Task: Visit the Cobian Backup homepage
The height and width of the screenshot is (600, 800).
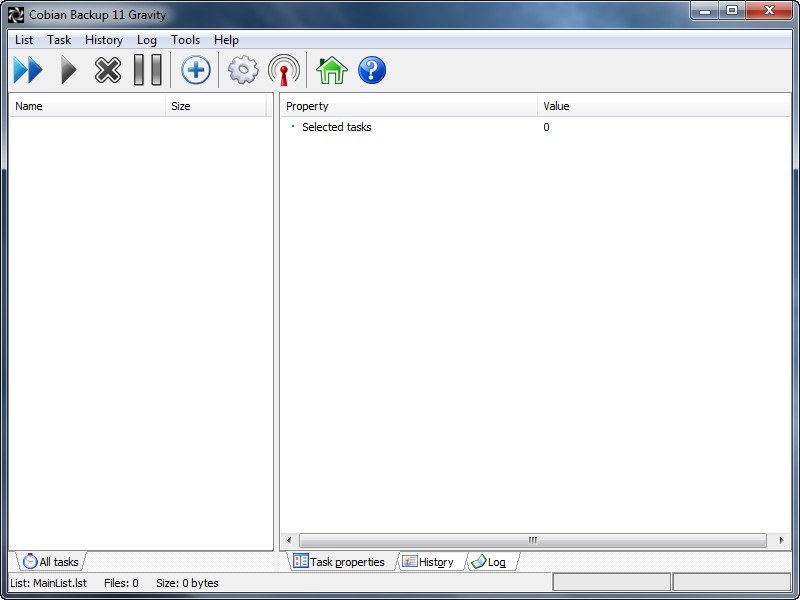Action: [x=330, y=70]
